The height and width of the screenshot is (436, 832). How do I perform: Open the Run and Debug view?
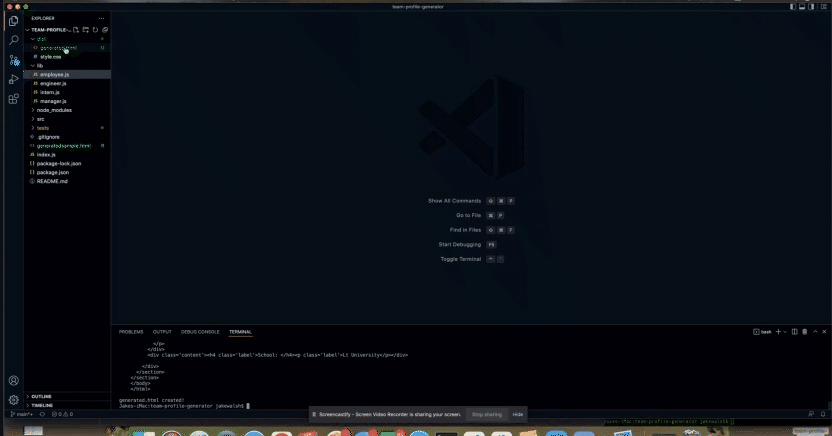point(14,80)
